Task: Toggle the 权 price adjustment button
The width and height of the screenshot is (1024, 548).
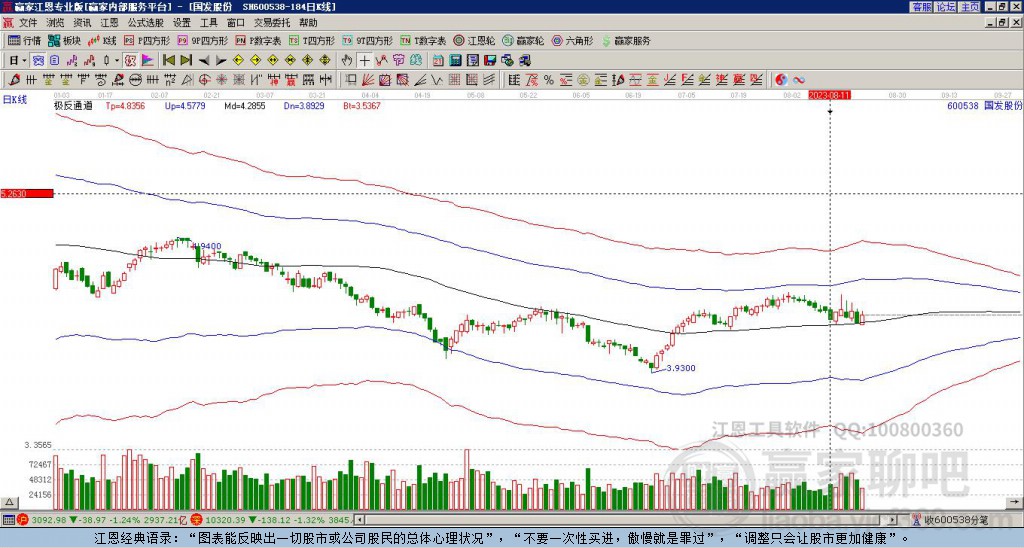Action: [130, 61]
